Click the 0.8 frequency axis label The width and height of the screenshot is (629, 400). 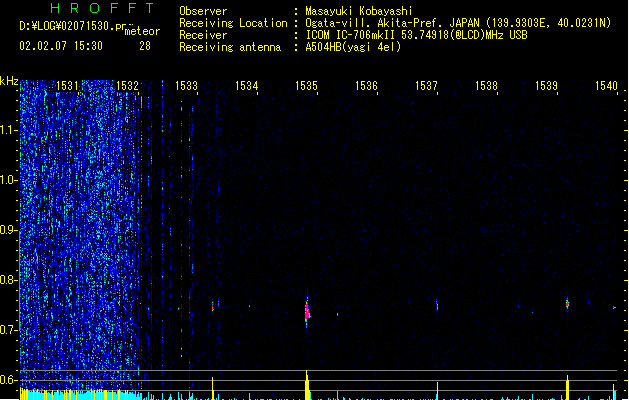point(8,280)
